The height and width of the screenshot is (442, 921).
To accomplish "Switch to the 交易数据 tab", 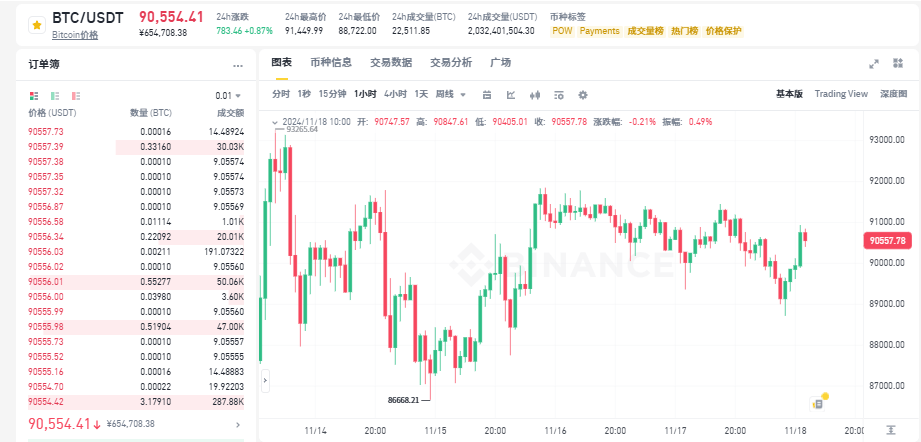I will [x=391, y=63].
